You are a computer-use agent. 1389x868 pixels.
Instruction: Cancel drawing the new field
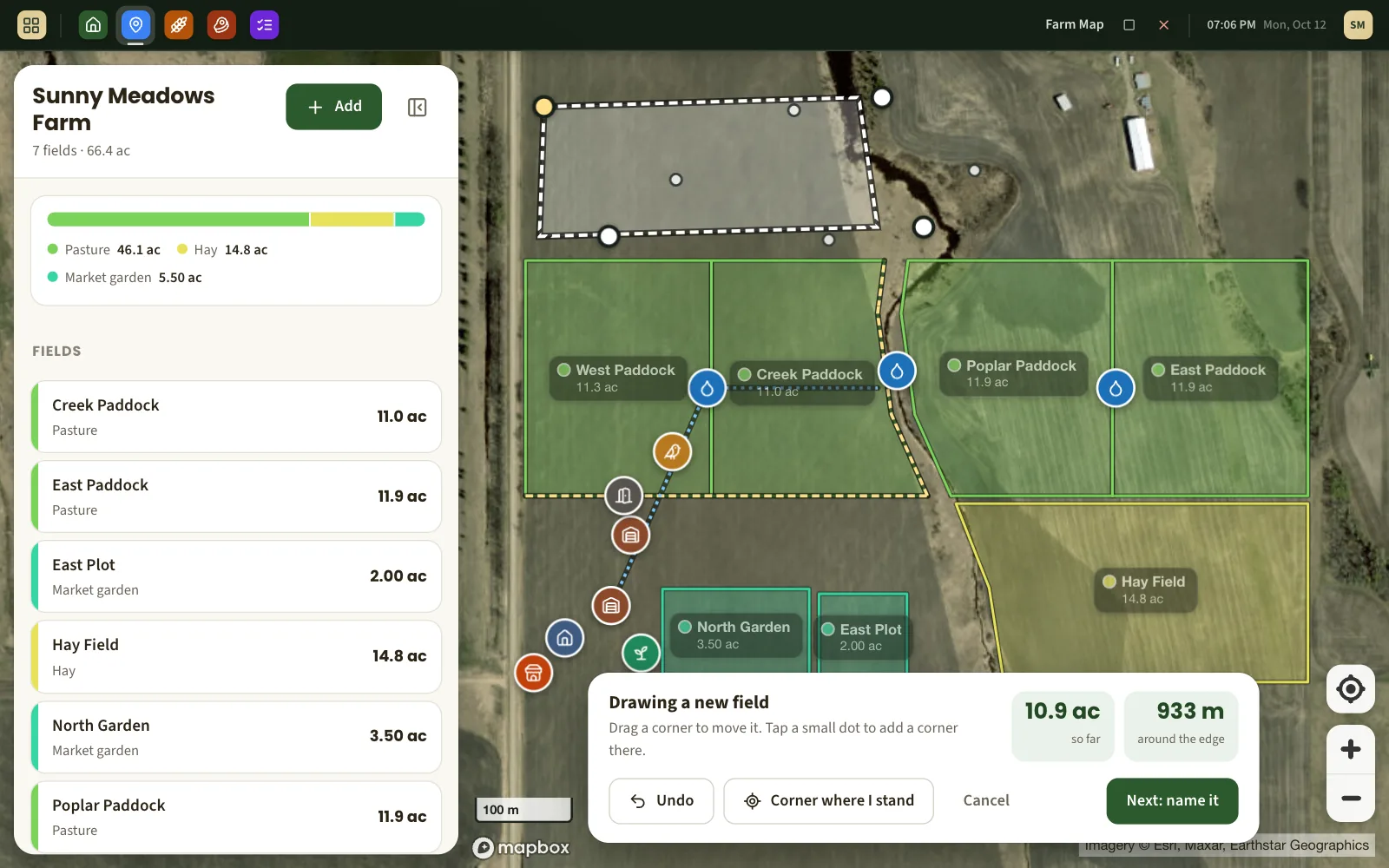[x=986, y=800]
